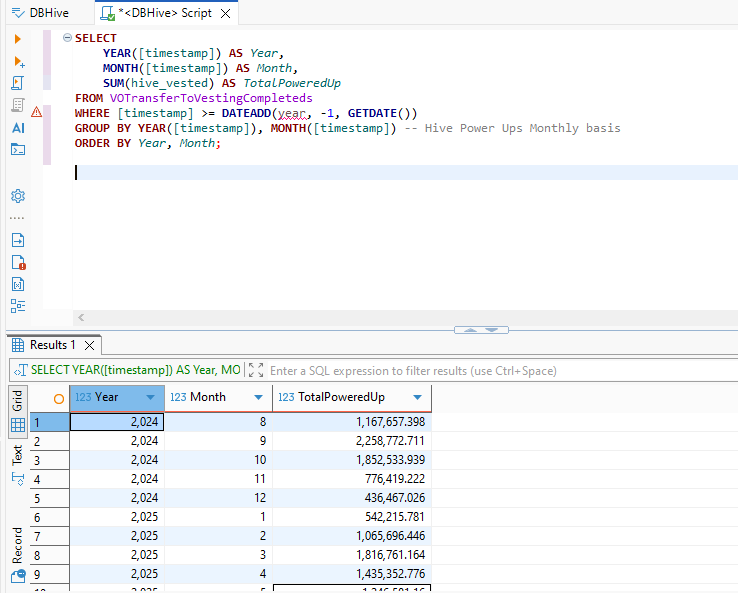Open Month column filter dropdown
The width and height of the screenshot is (738, 593).
point(258,398)
